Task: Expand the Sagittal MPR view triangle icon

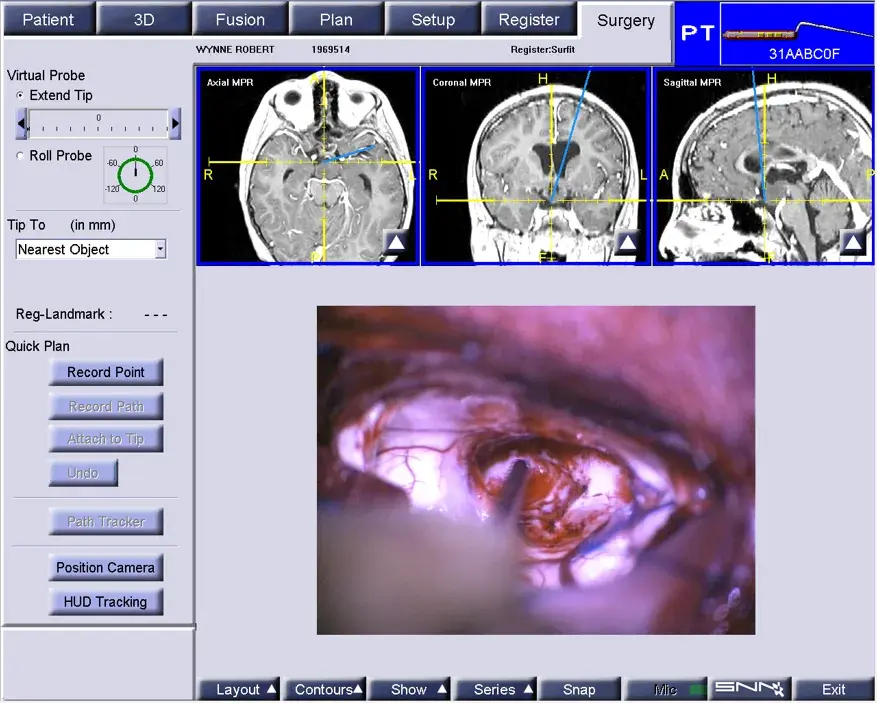Action: [853, 243]
